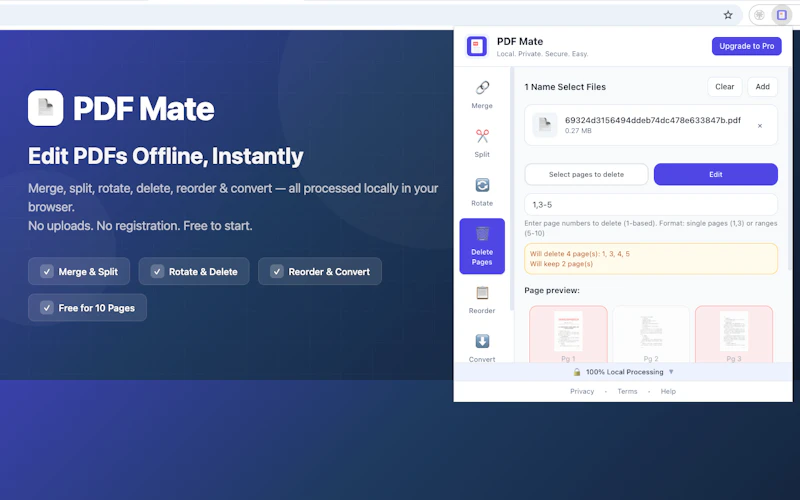The image size is (800, 500).
Task: Open the Convert tool
Action: [x=482, y=347]
